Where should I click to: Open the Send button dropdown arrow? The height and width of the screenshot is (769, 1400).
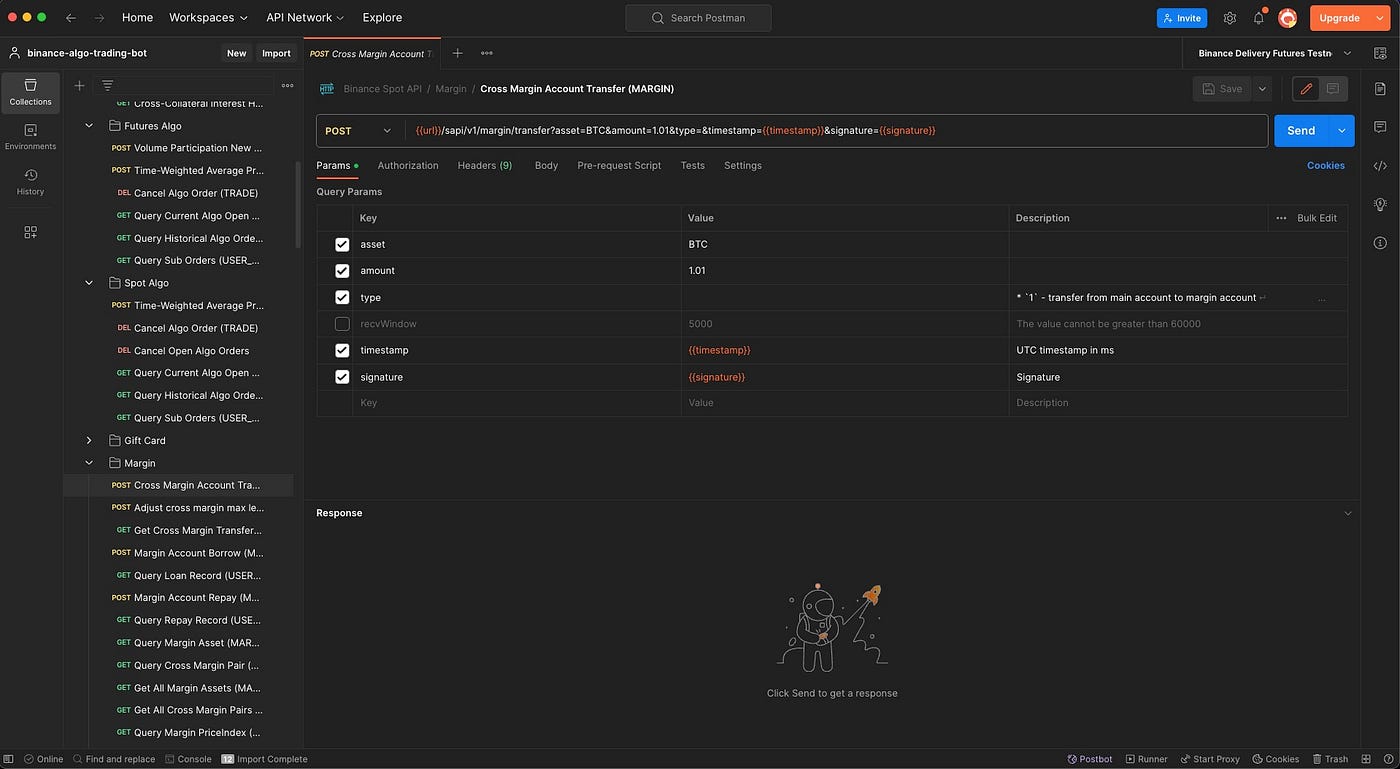pos(1341,131)
